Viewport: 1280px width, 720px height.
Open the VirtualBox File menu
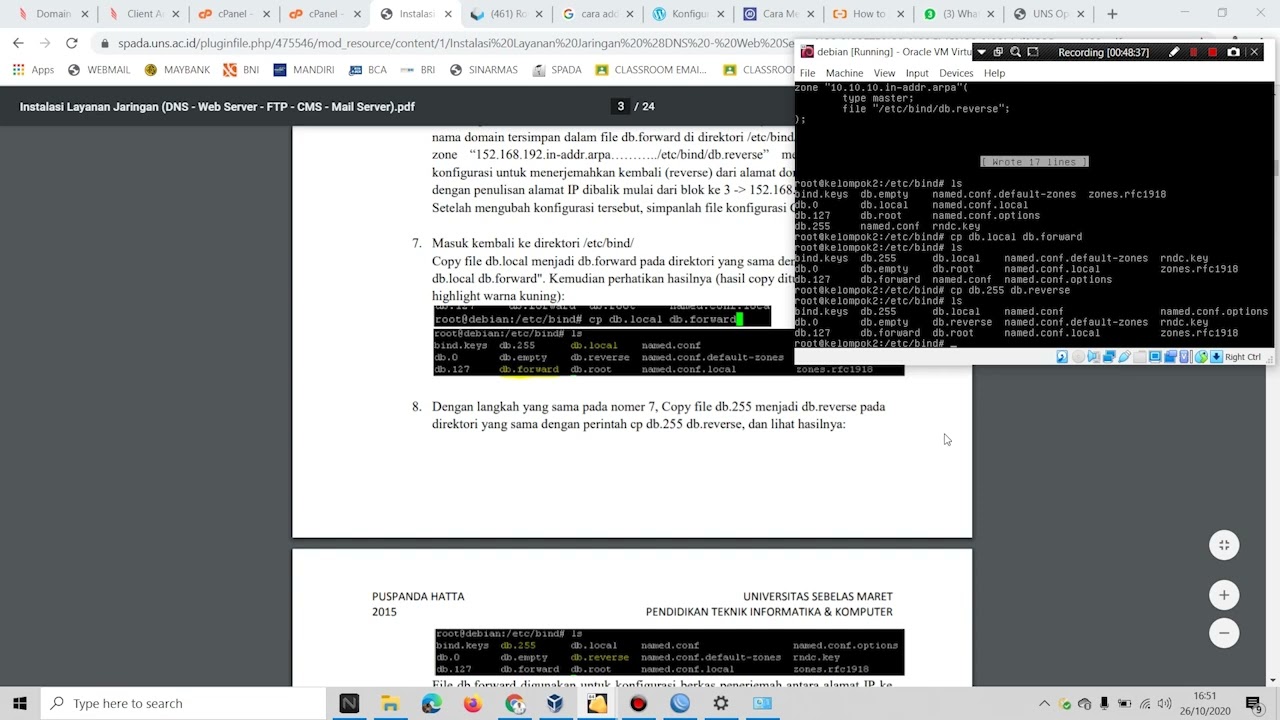point(807,73)
